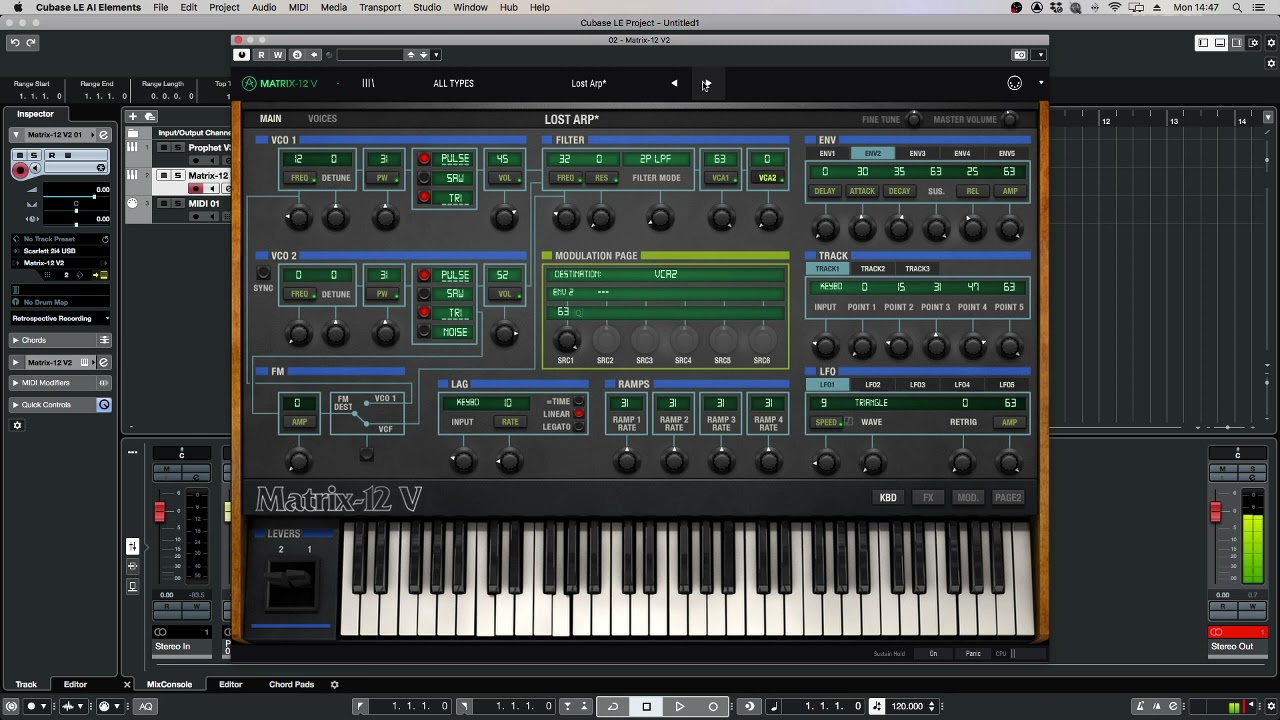This screenshot has width=1280, height=720.
Task: Toggle VCO 1 PULSE waveform LED
Action: [424, 159]
